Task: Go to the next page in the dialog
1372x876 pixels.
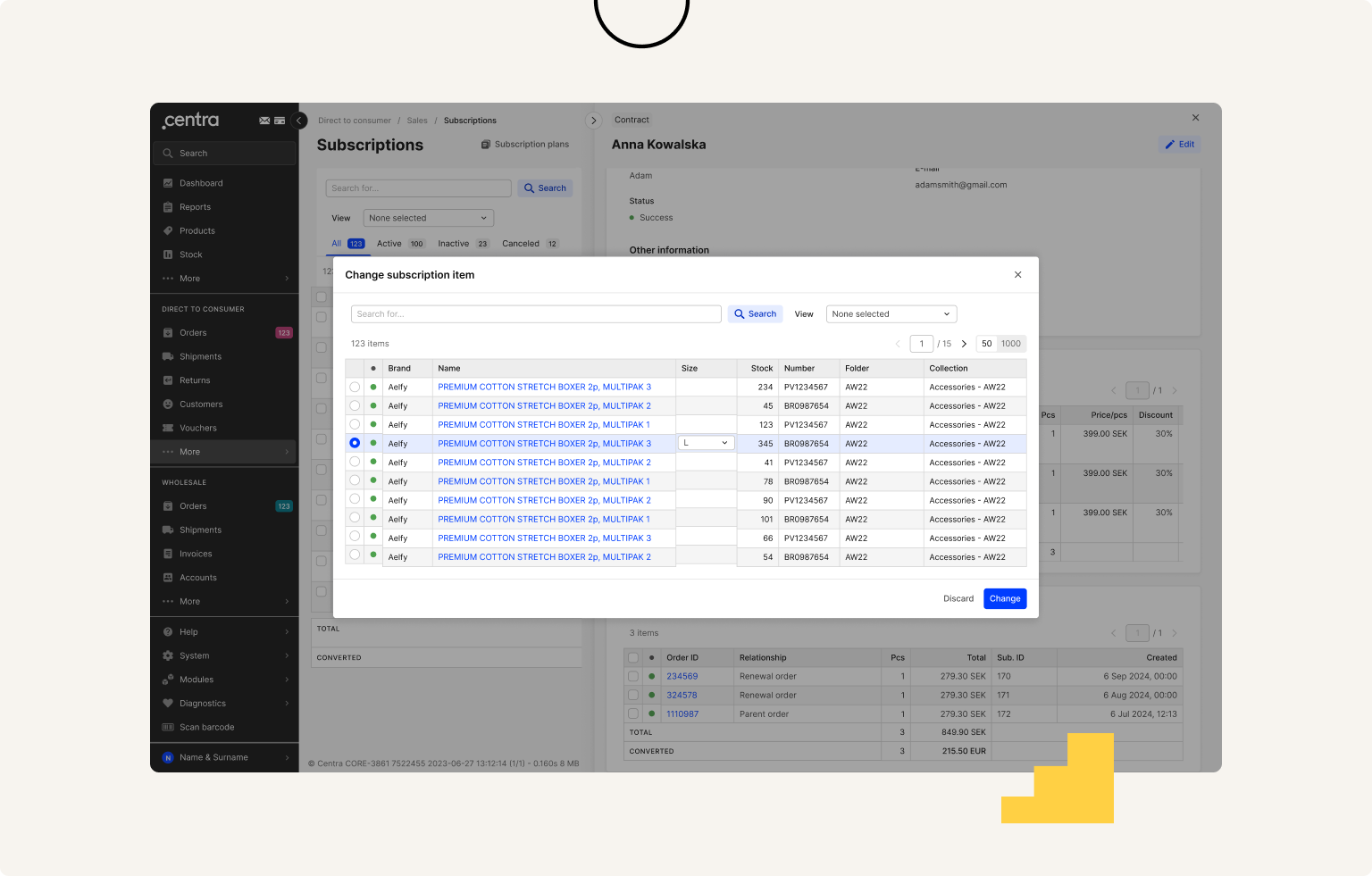Action: tap(964, 344)
